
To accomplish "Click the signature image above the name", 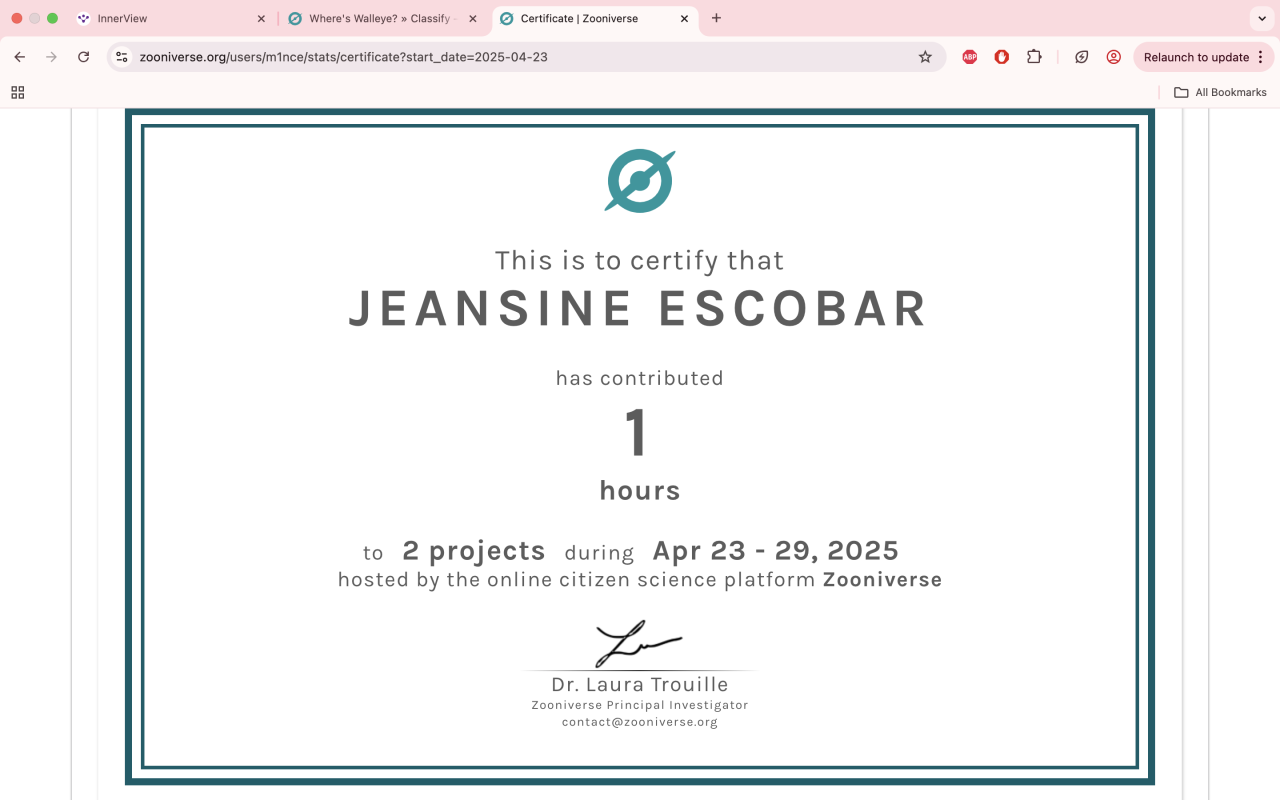I will tap(638, 644).
